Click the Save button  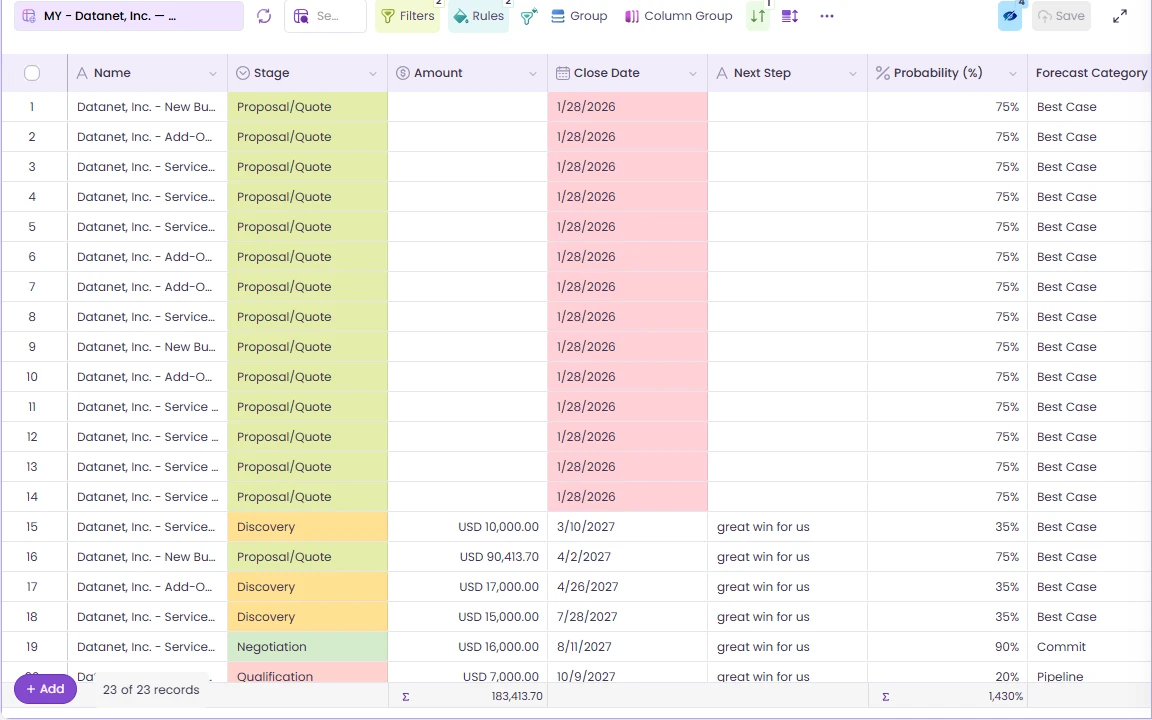tap(1061, 16)
